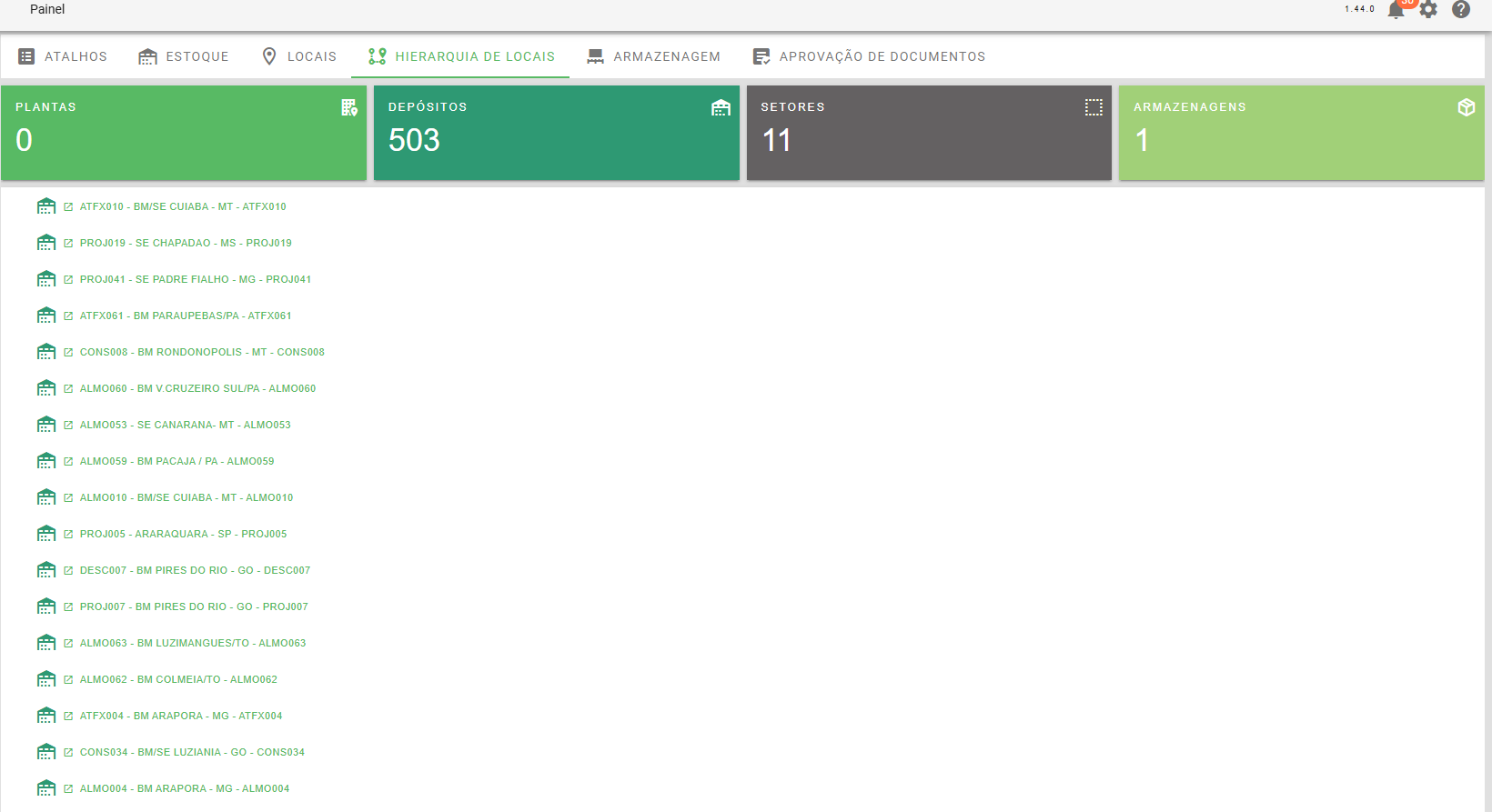Click the Plantas building icon
1492x812 pixels.
349,107
